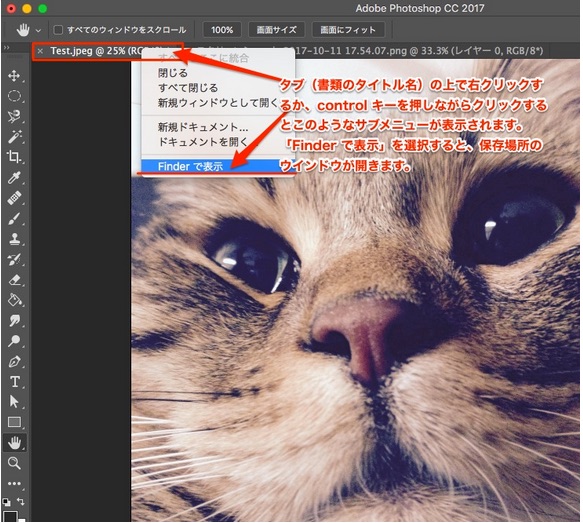583x523 pixels.
Task: Choose Finder で表示 from context menu
Action: pyautogui.click(x=218, y=166)
